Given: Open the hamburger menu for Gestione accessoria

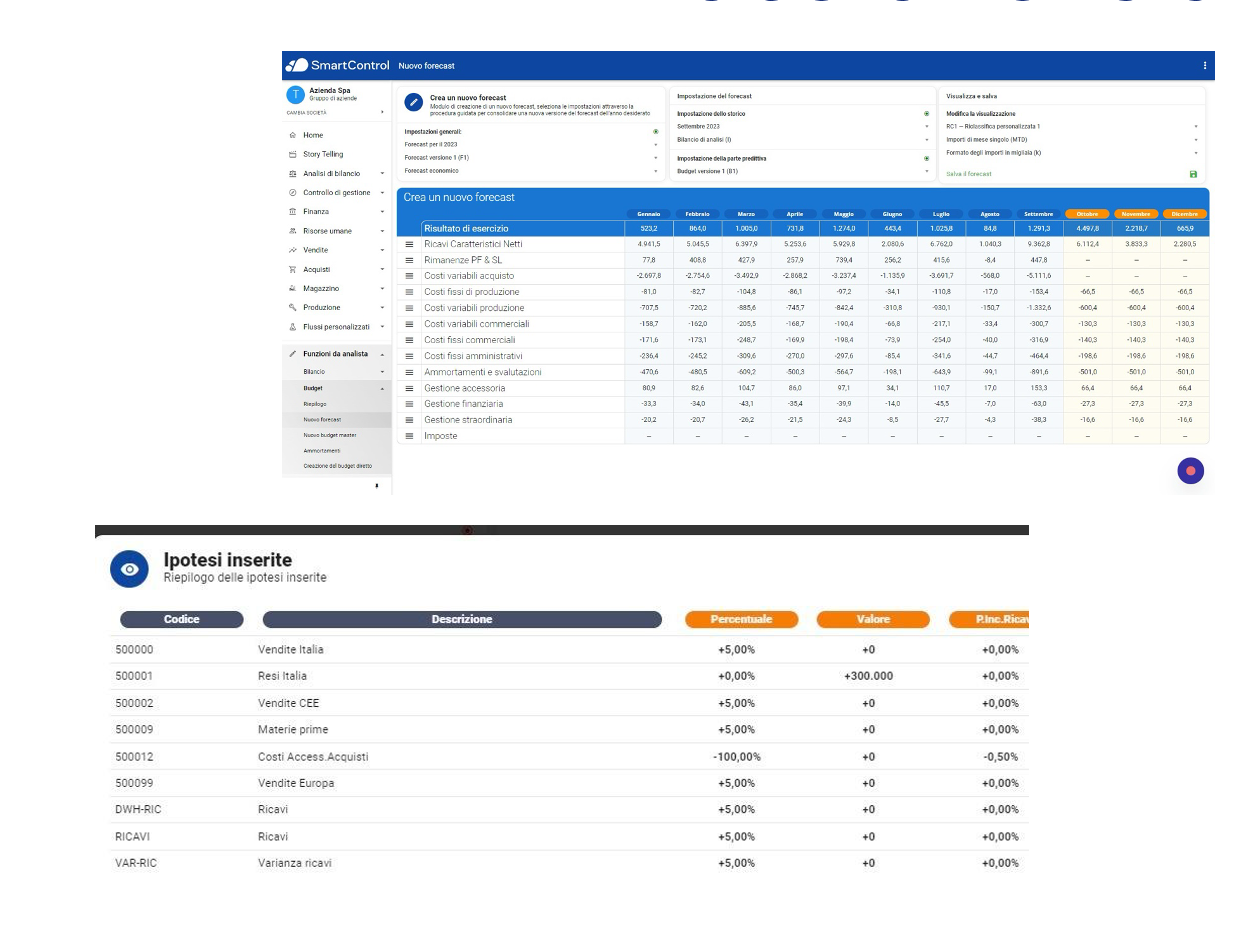Looking at the screenshot, I should pos(409,388).
